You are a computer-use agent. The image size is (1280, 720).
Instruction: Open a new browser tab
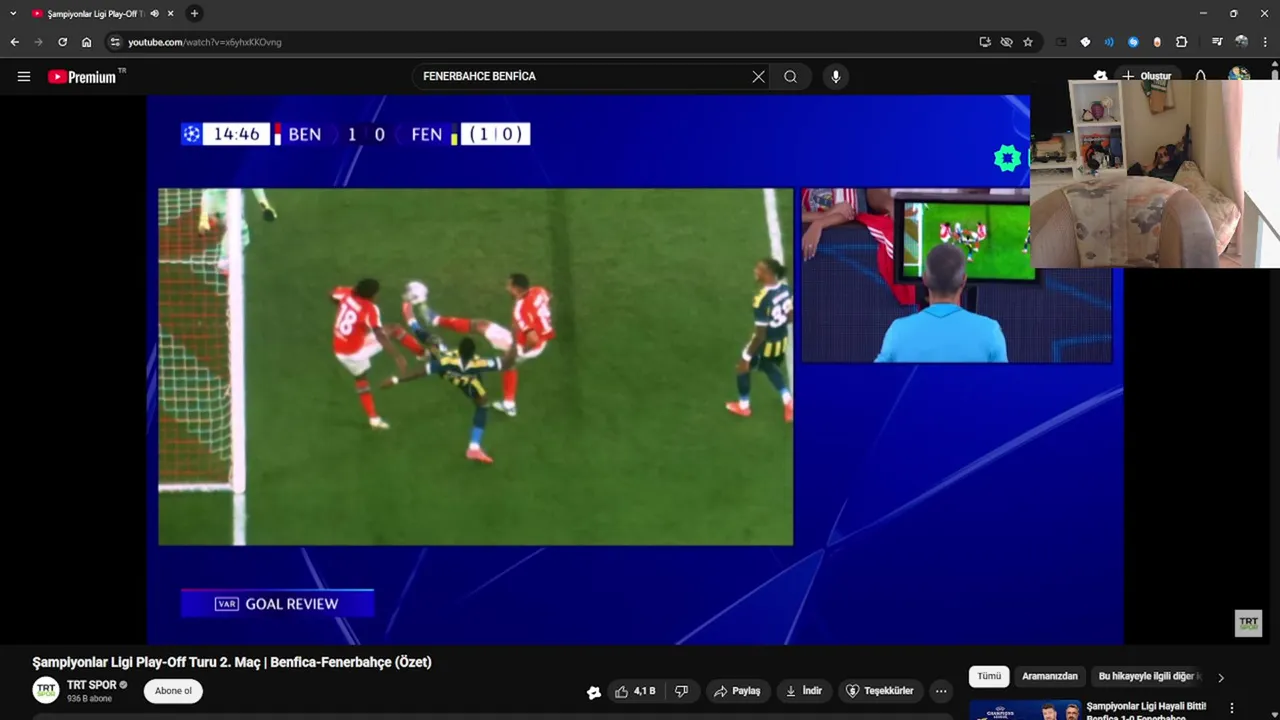pyautogui.click(x=194, y=13)
